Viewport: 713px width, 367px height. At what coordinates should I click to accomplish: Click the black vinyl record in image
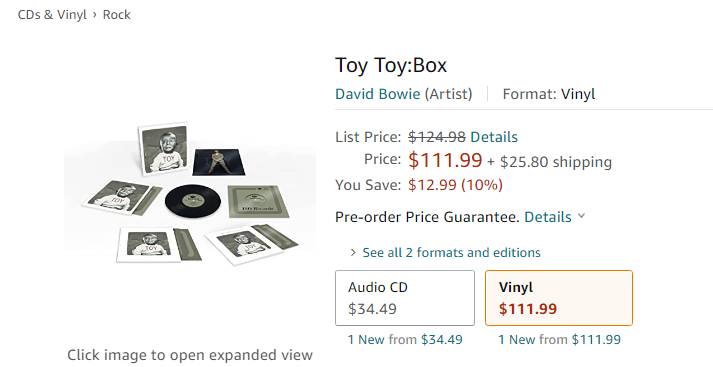193,201
